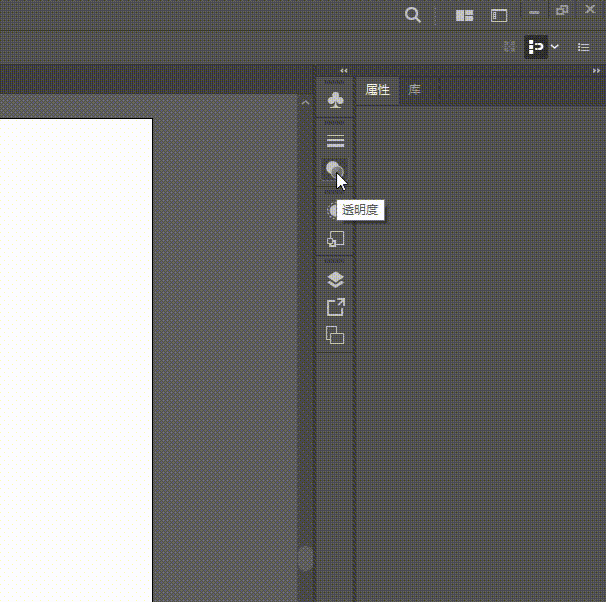The width and height of the screenshot is (606, 602).
Task: Switch to the 属性 tab
Action: coord(378,90)
